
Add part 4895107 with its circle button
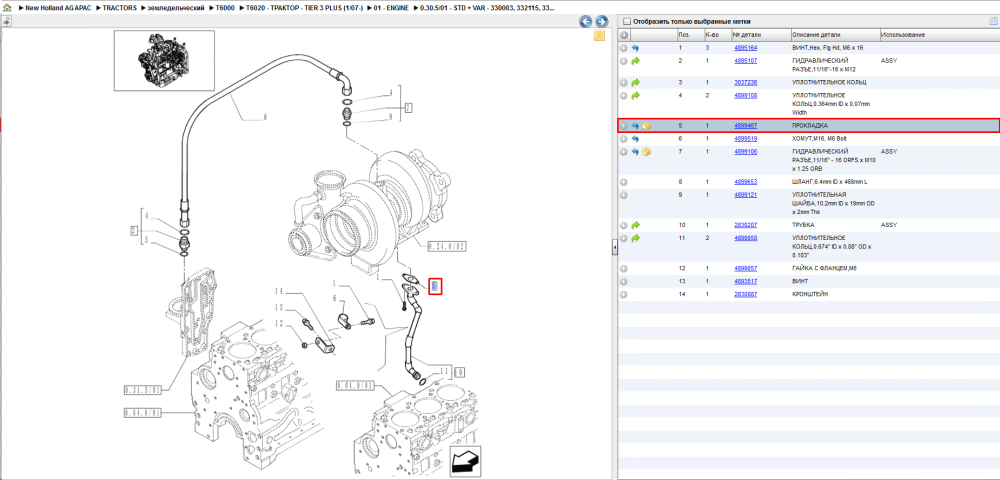coord(624,61)
